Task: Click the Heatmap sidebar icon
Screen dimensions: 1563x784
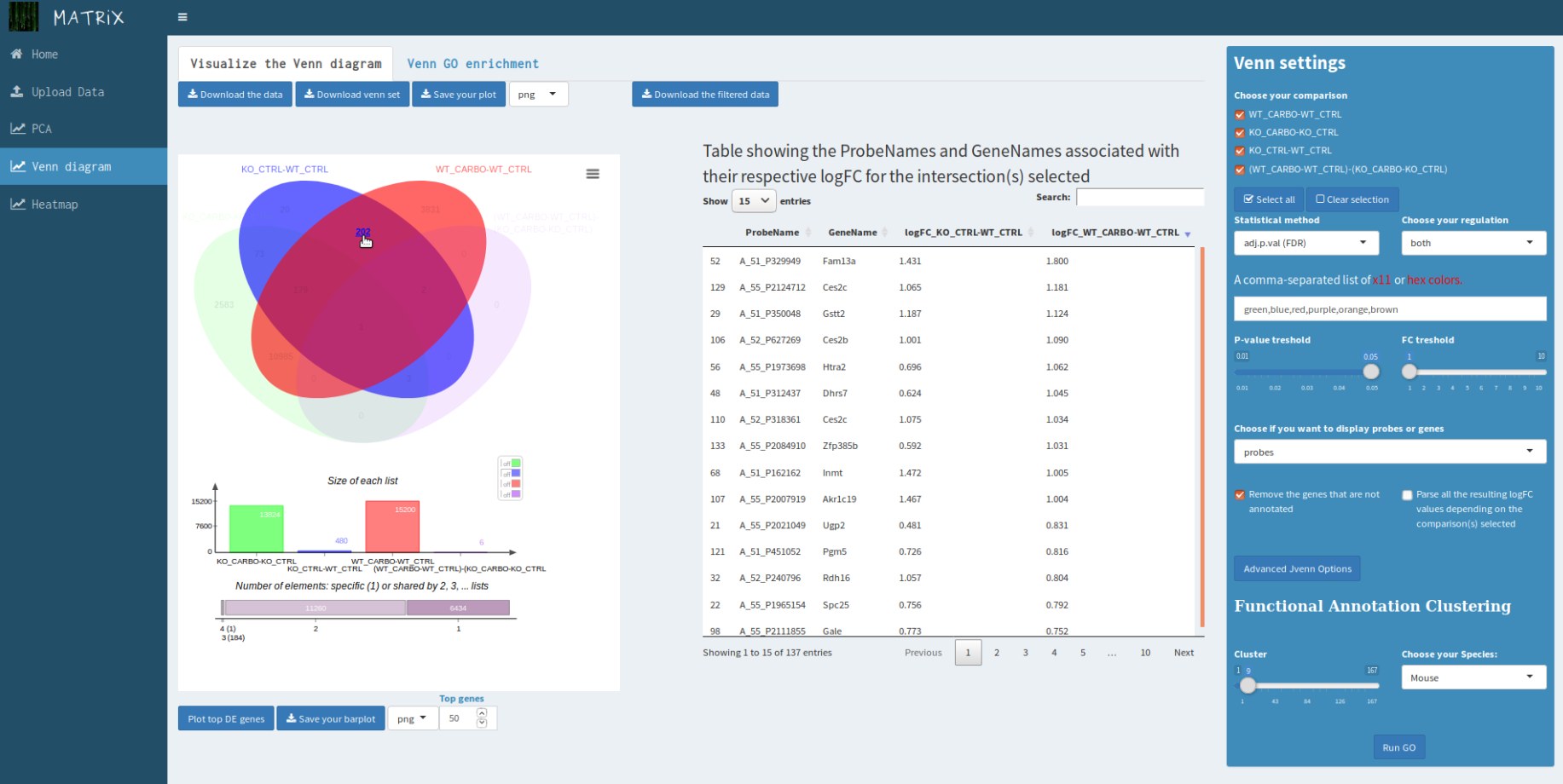Action: click(x=17, y=205)
